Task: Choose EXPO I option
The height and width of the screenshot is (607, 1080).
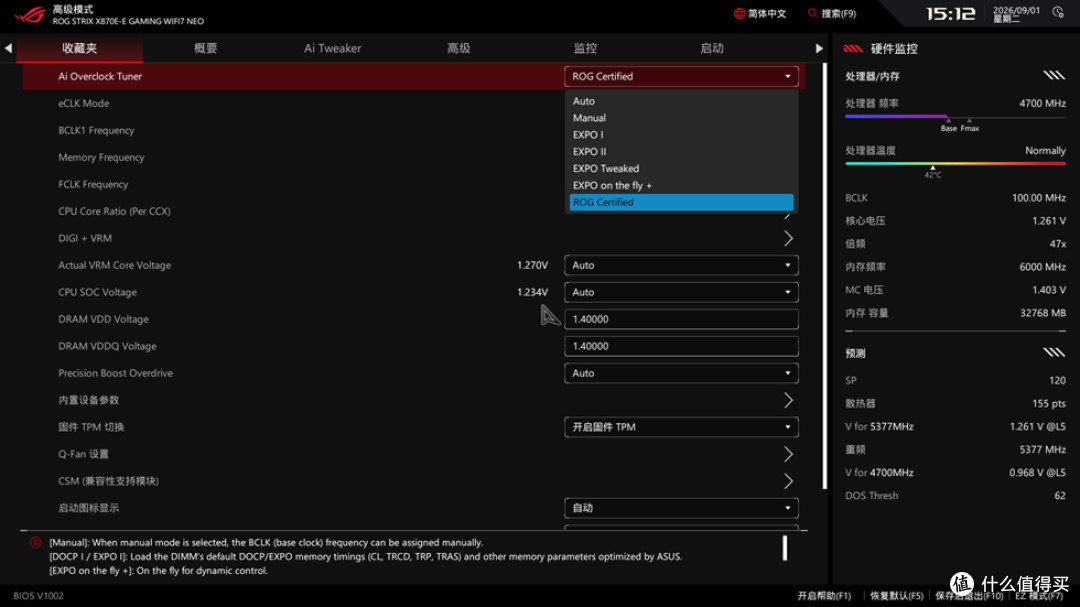Action: pyautogui.click(x=681, y=135)
